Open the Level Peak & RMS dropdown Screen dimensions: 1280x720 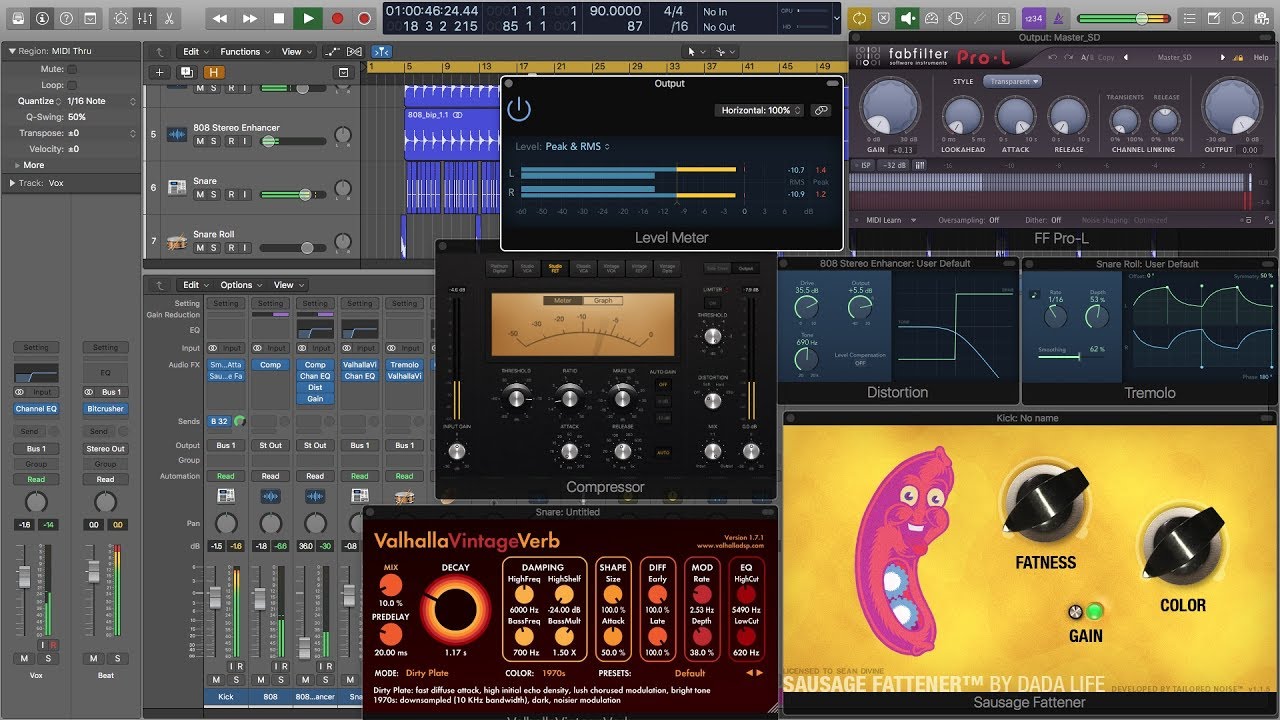pyautogui.click(x=578, y=147)
